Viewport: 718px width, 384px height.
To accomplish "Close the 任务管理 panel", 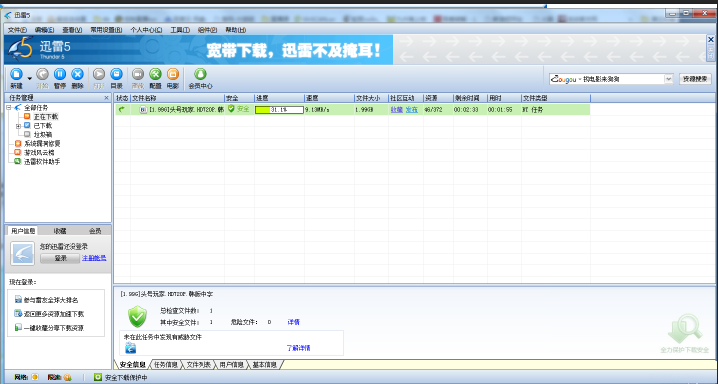I will 107,97.
